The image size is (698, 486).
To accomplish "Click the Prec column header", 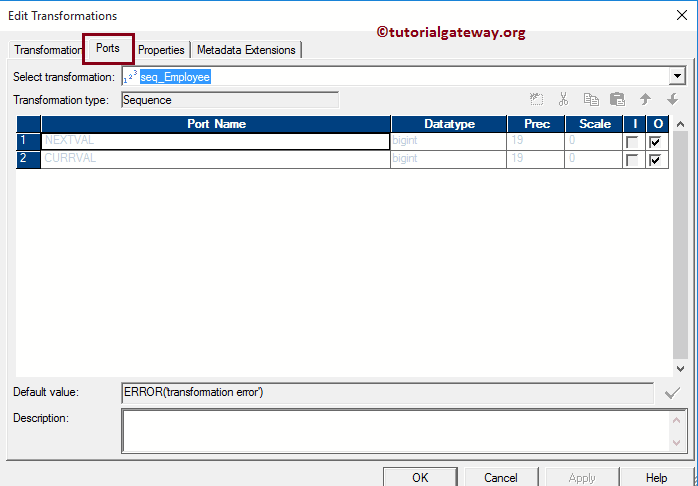I will click(x=536, y=124).
